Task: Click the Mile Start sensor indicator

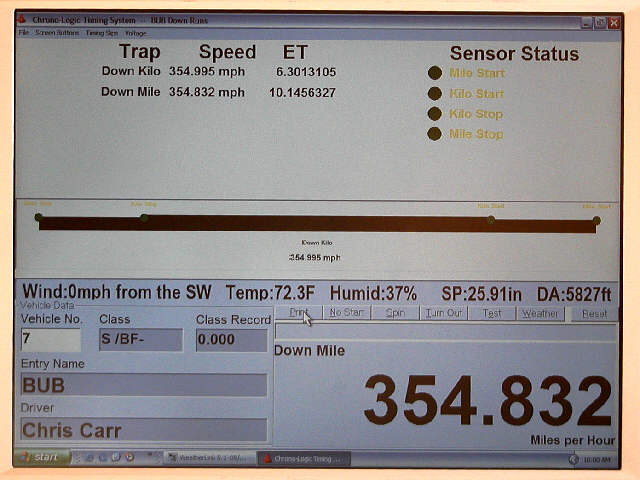Action: pos(434,73)
